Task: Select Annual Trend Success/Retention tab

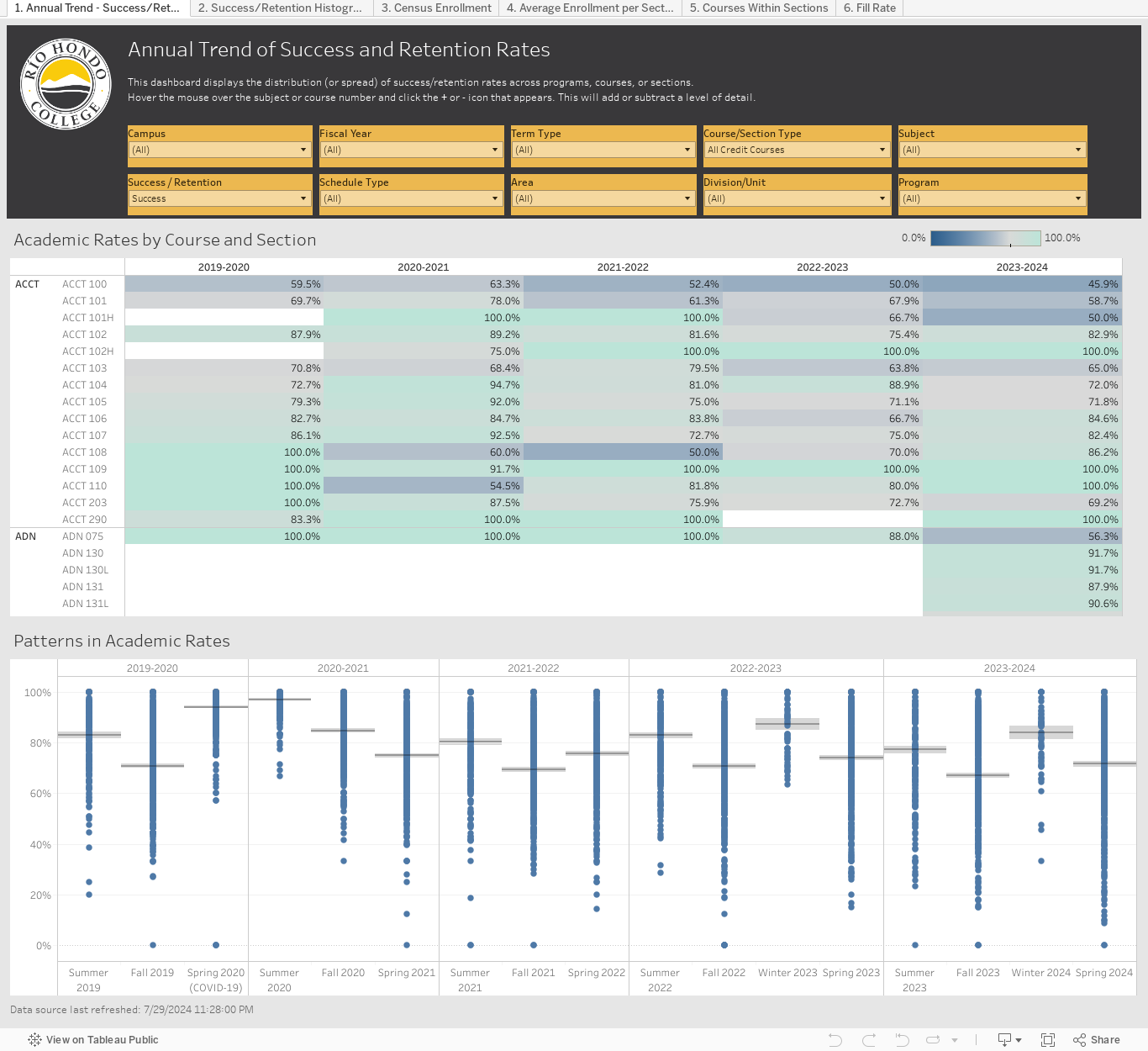Action: point(97,8)
